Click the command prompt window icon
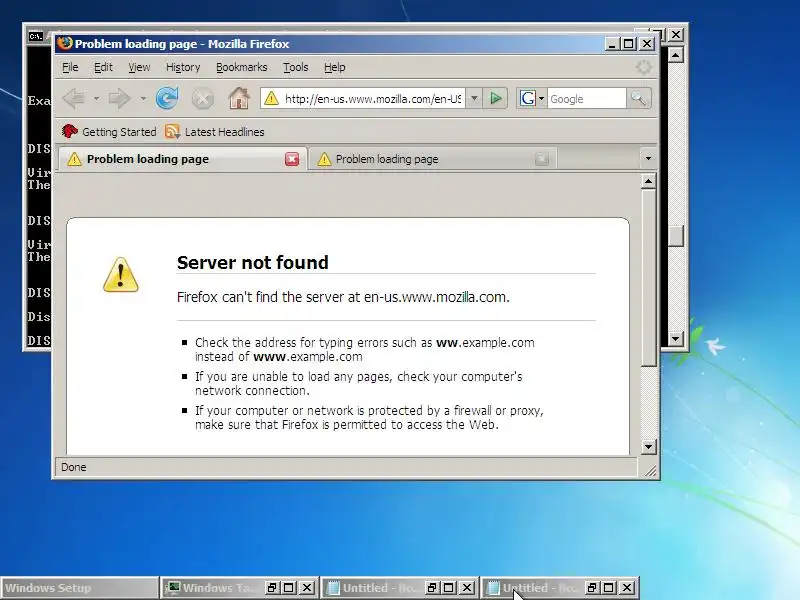Image resolution: width=800 pixels, height=600 pixels. click(x=35, y=36)
